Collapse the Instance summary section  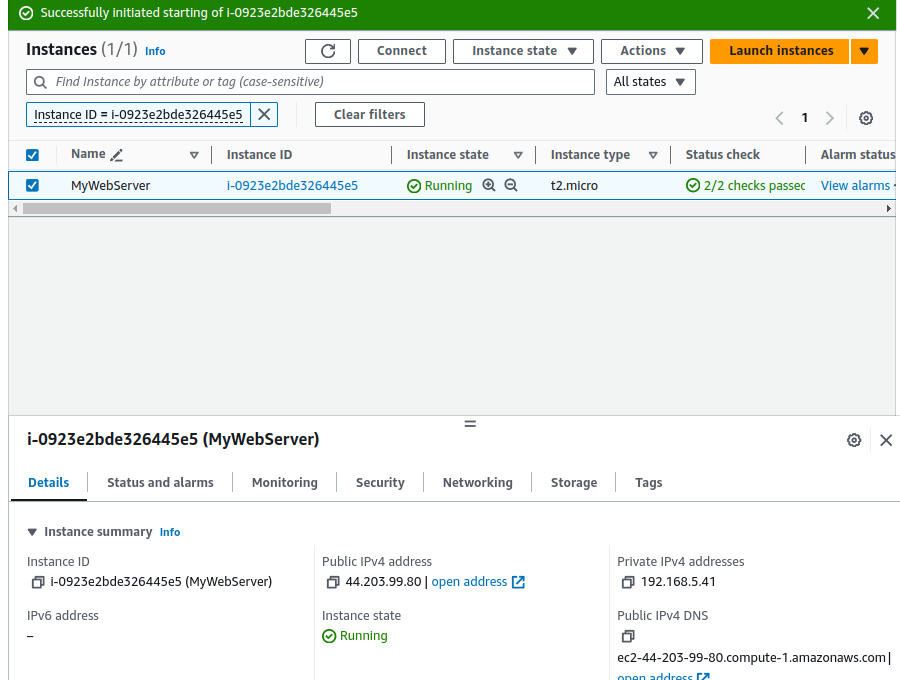click(32, 531)
